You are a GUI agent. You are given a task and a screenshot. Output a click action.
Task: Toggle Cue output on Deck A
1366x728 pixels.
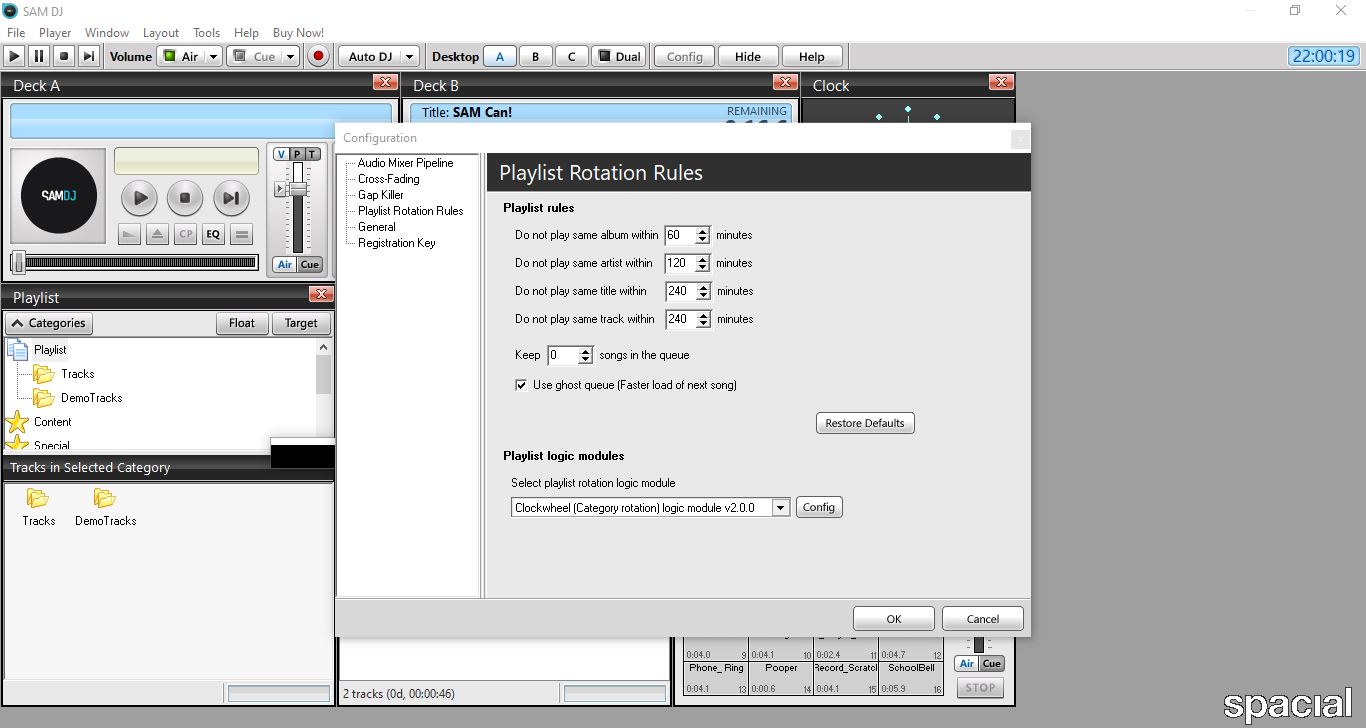pos(310,265)
